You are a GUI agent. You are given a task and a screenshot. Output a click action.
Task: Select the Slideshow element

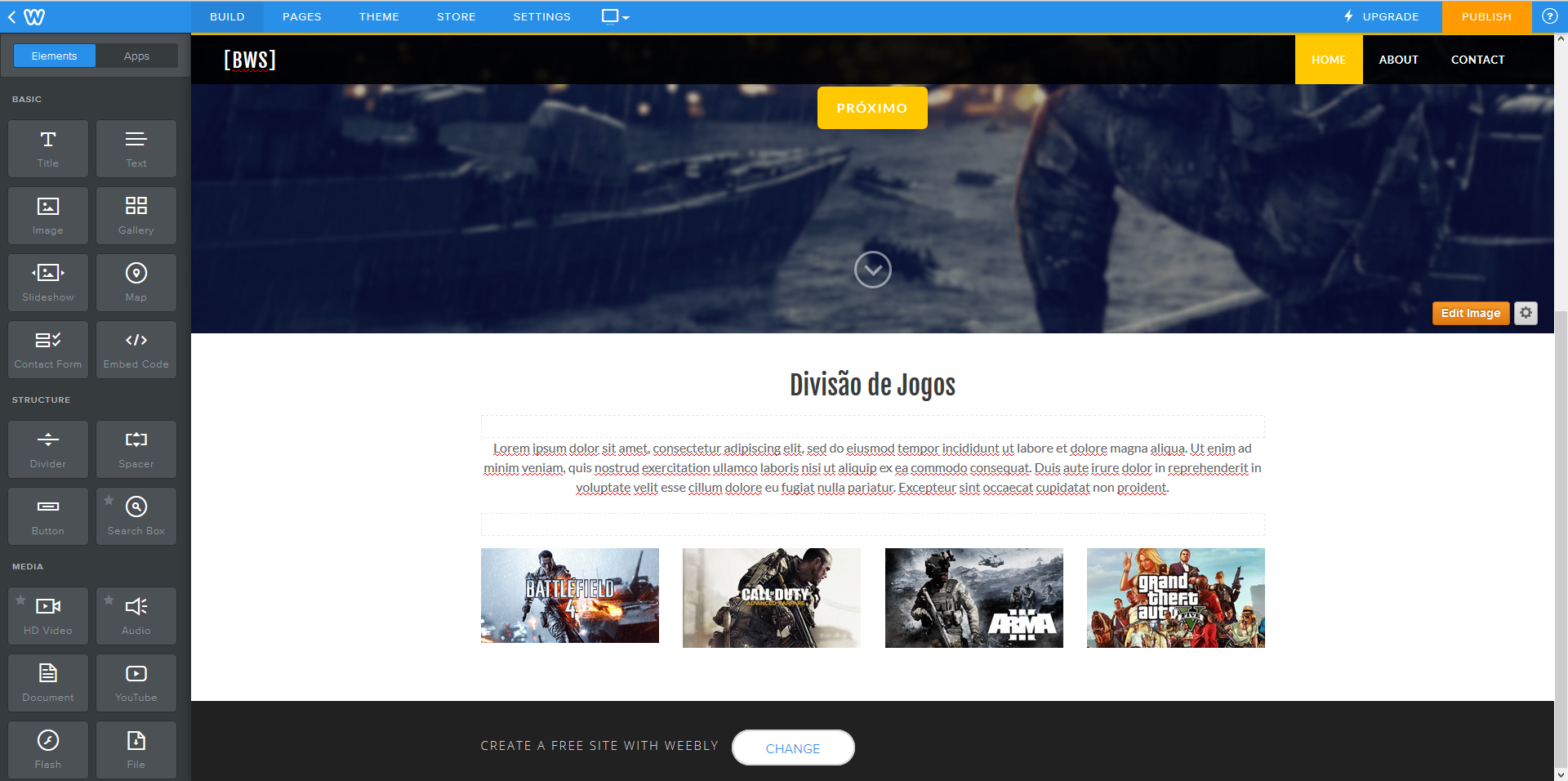tap(48, 283)
